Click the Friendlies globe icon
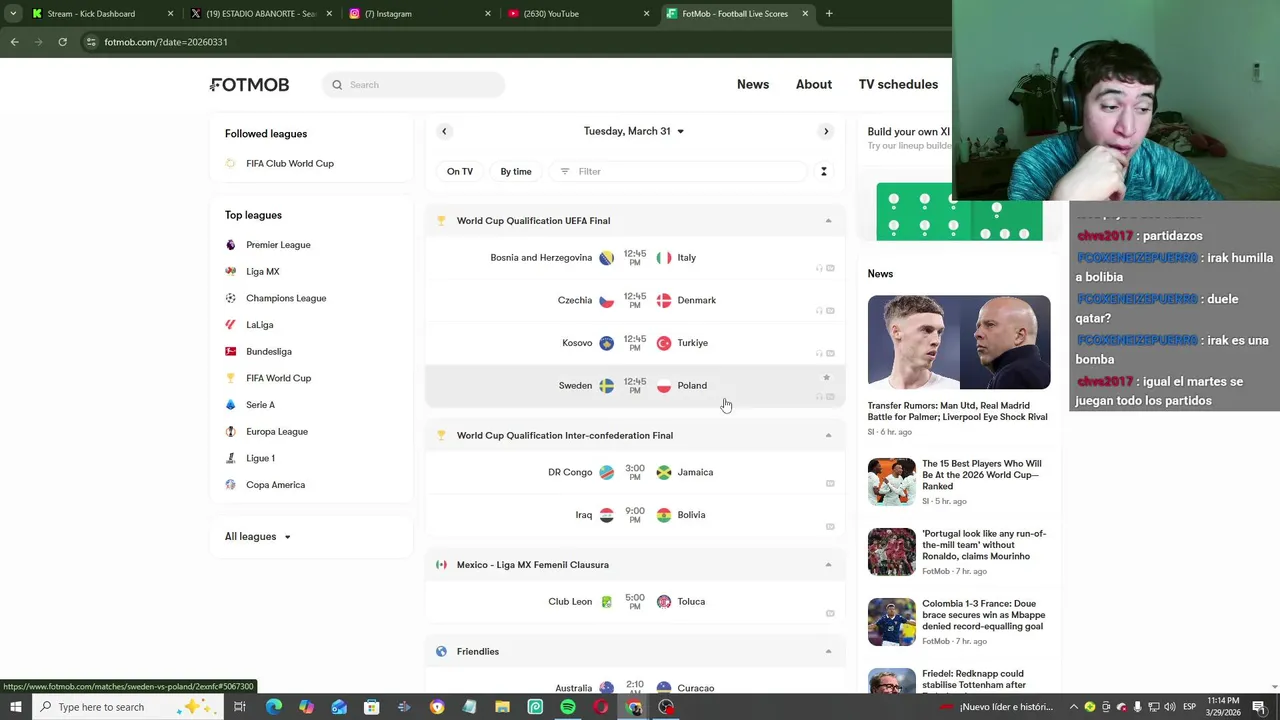 tap(441, 651)
